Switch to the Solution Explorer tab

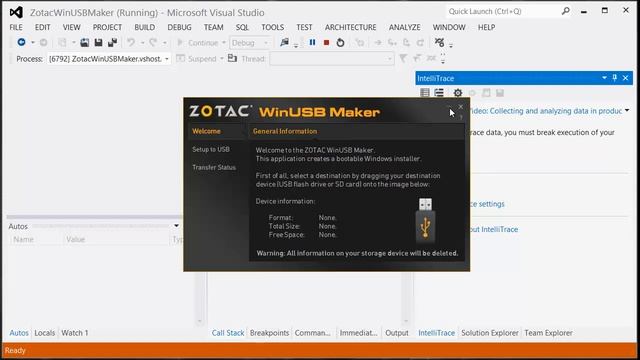490,333
